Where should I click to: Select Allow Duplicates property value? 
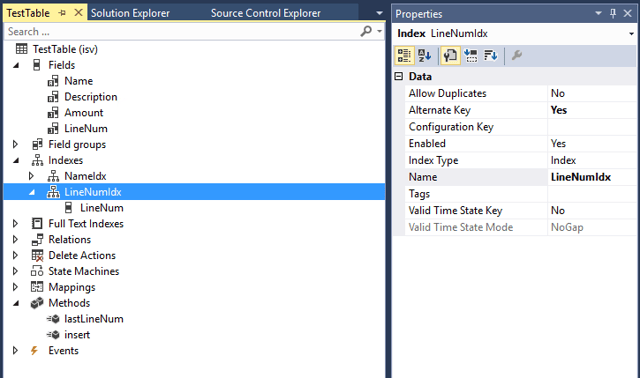[x=591, y=93]
